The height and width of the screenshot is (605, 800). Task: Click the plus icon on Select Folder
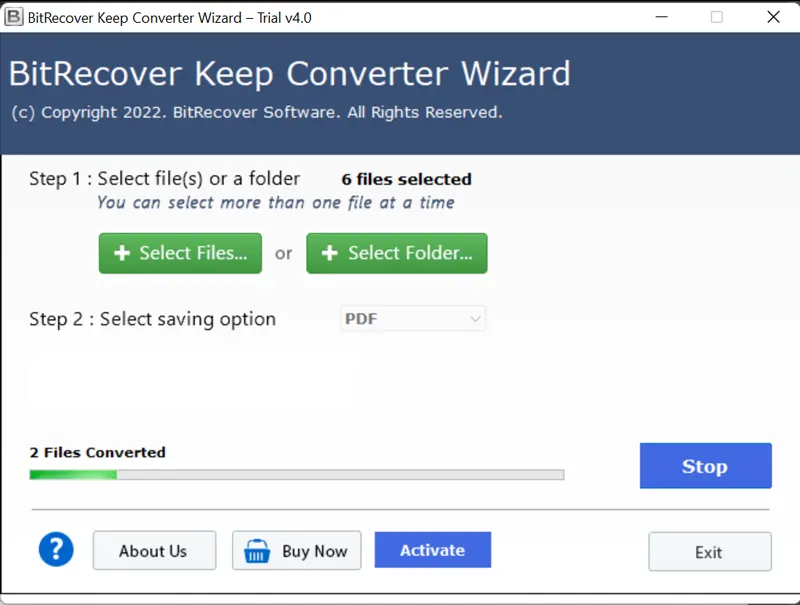point(330,253)
